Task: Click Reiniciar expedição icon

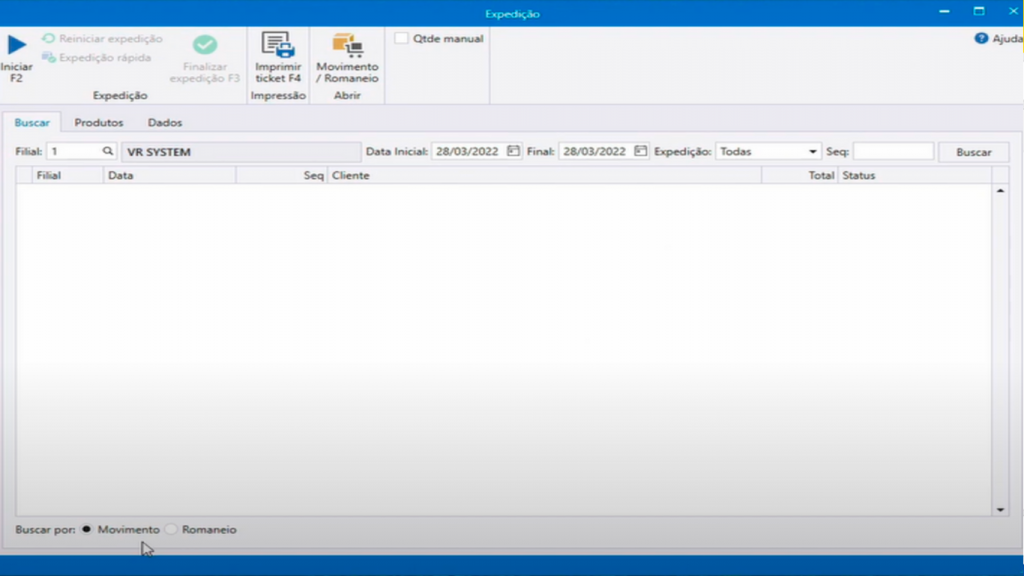Action: tap(48, 39)
